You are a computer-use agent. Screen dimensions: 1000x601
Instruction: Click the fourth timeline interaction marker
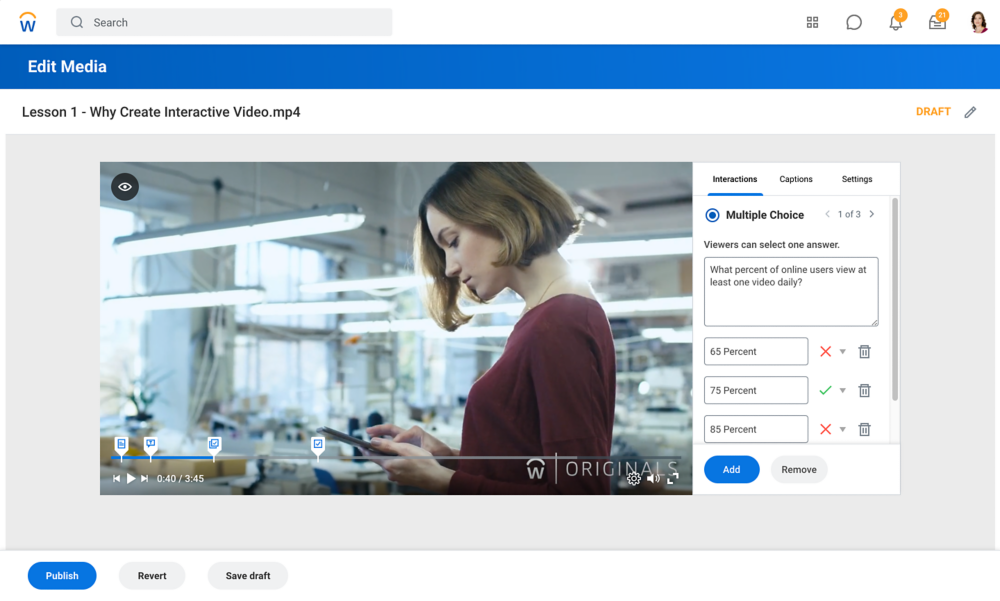318,444
